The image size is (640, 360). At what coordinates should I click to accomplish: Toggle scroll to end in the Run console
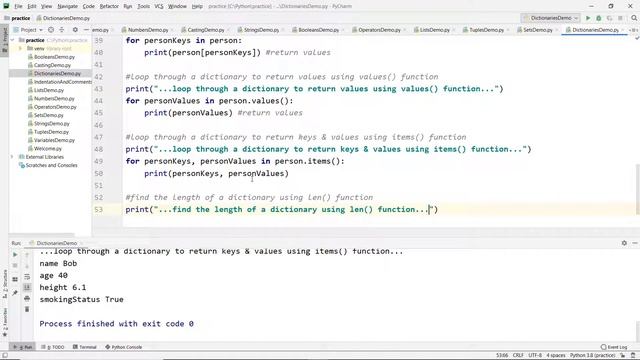tap(27, 287)
